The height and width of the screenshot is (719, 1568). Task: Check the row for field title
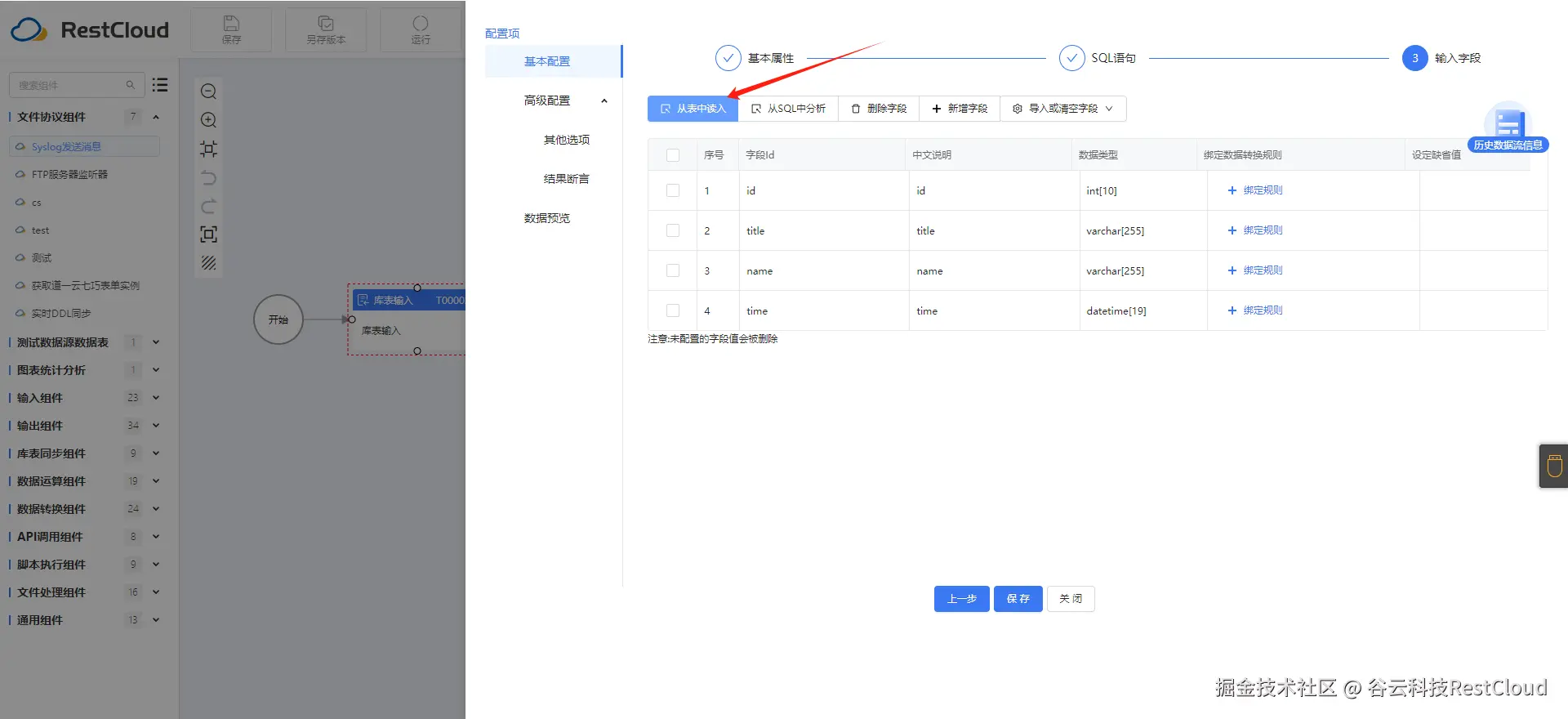click(x=673, y=230)
